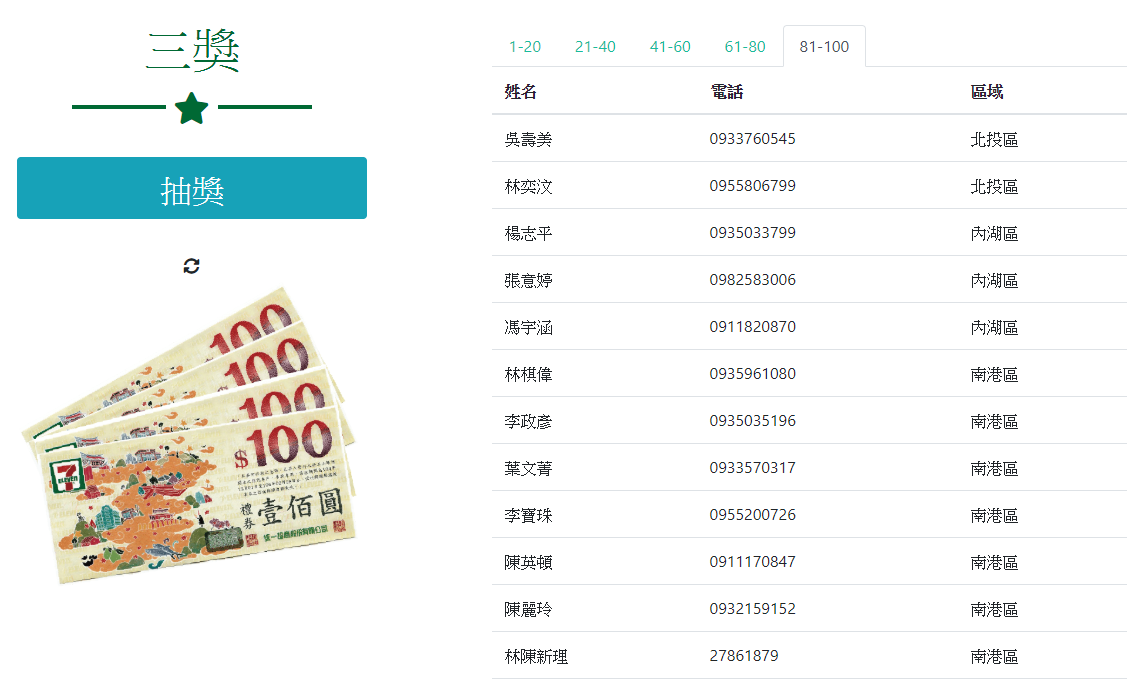This screenshot has width=1143, height=686.
Task: Select the 81-100 tab
Action: [824, 47]
